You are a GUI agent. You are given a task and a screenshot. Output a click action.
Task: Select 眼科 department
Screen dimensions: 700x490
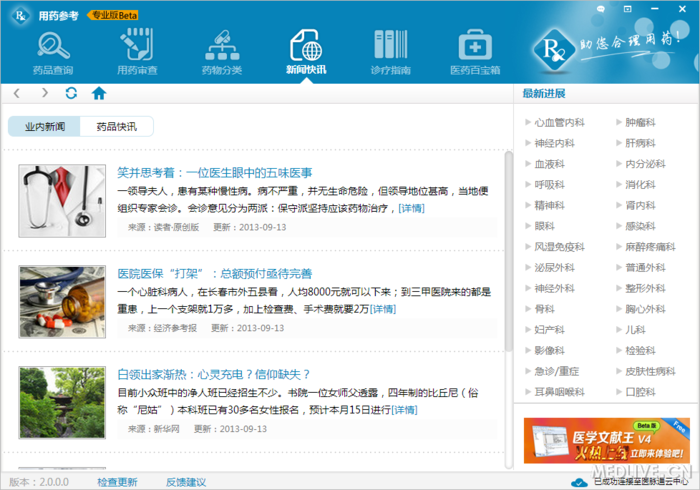(x=540, y=226)
